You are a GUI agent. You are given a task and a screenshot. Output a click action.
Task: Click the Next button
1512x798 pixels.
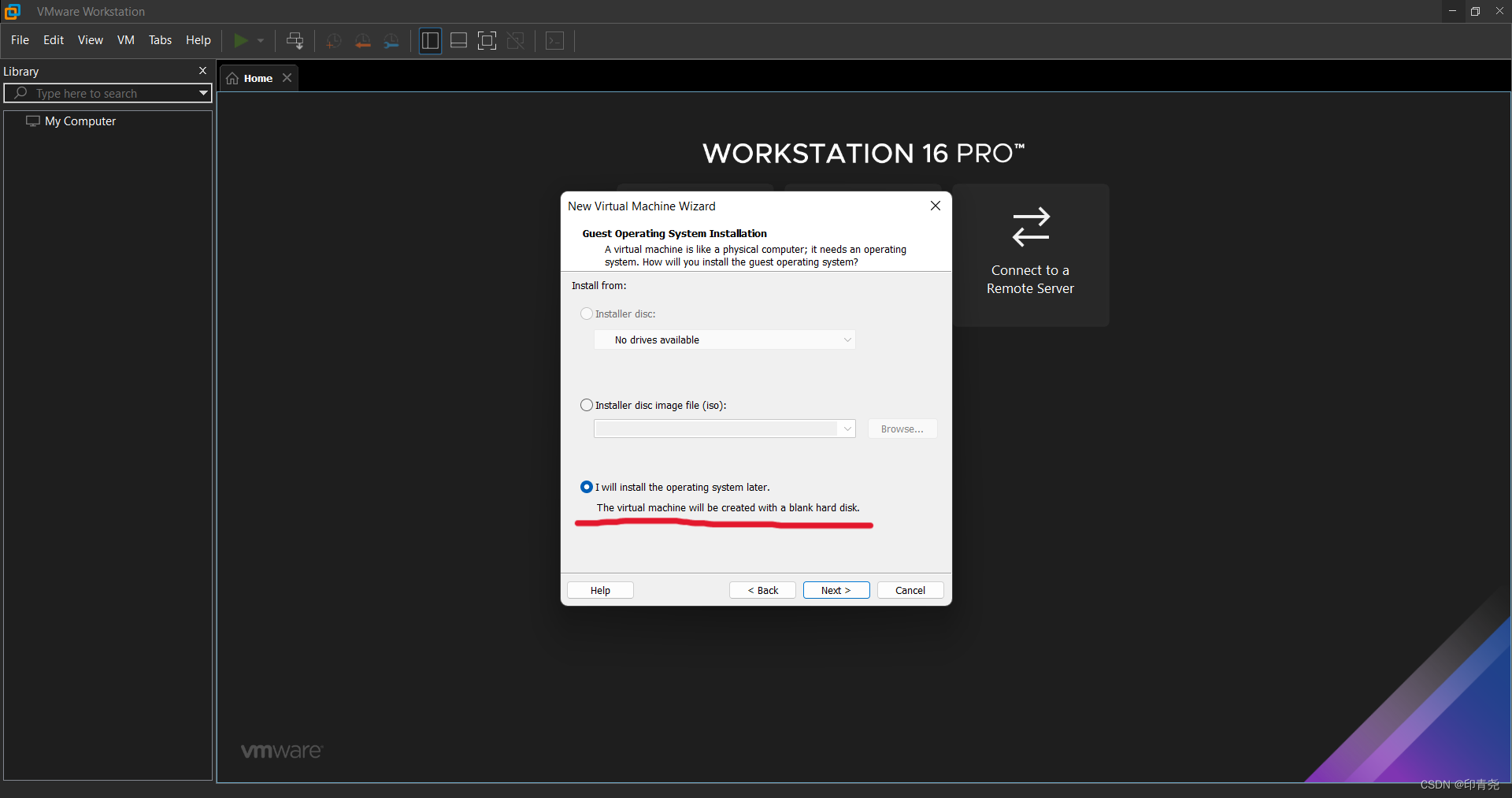click(836, 590)
